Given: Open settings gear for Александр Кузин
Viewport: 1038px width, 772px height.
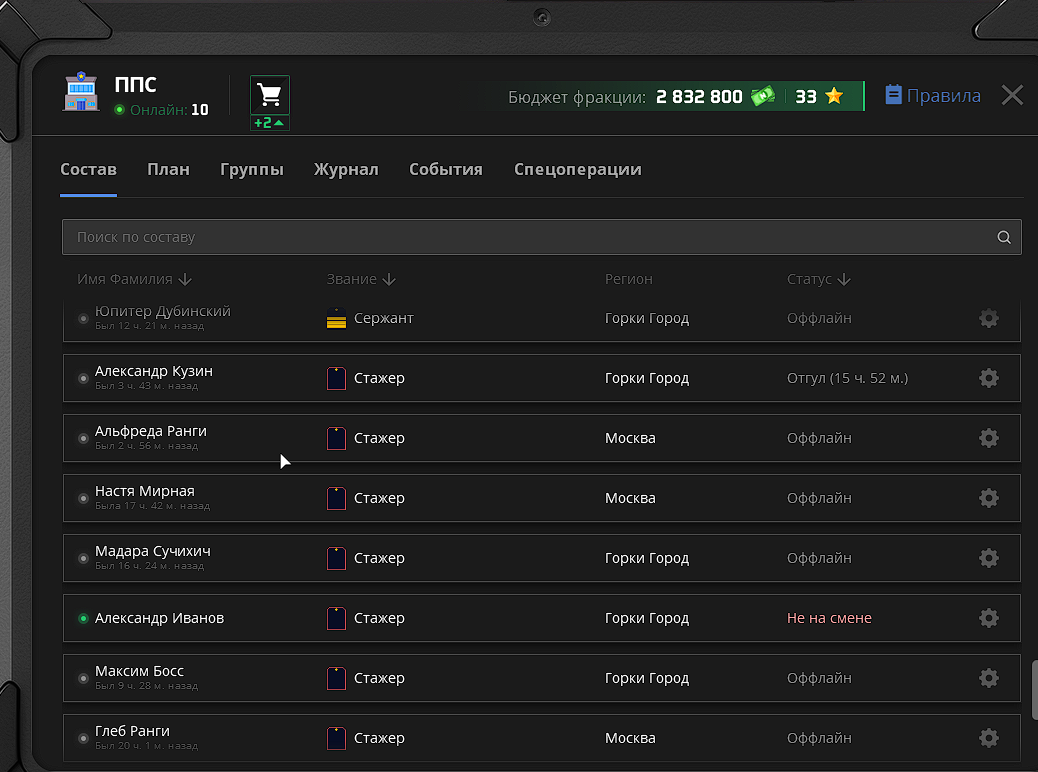Looking at the screenshot, I should click(x=988, y=378).
